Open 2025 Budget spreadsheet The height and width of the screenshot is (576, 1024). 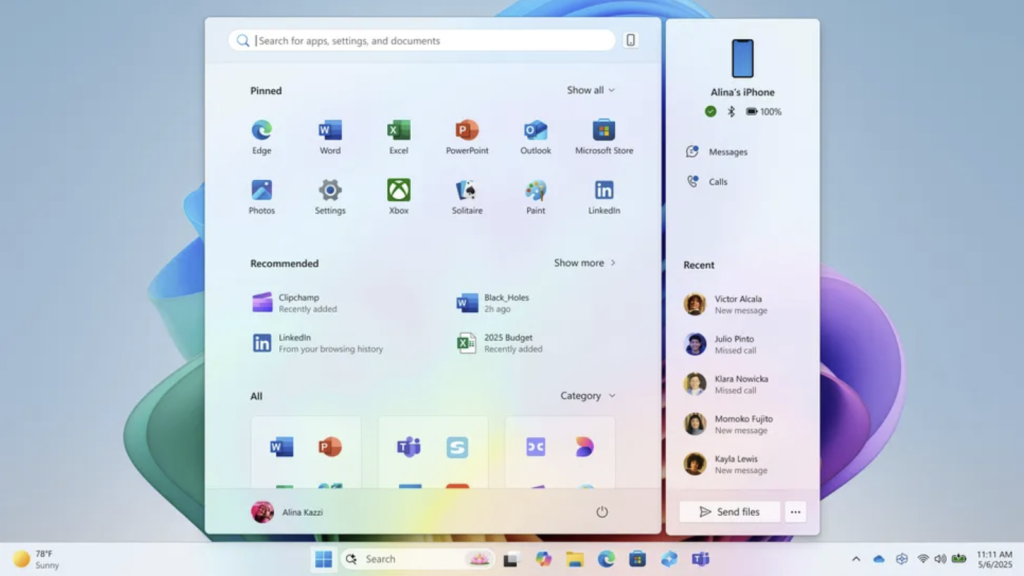[500, 343]
